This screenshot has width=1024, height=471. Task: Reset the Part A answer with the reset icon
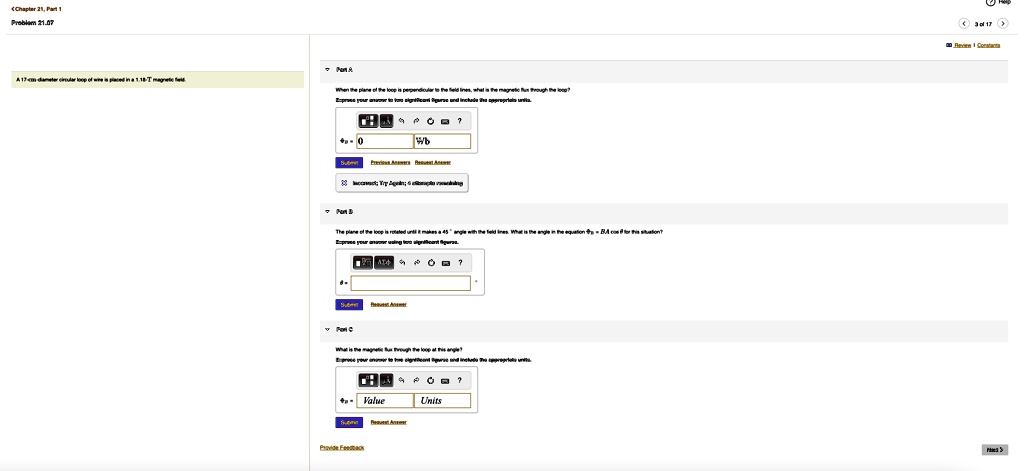pyautogui.click(x=431, y=121)
